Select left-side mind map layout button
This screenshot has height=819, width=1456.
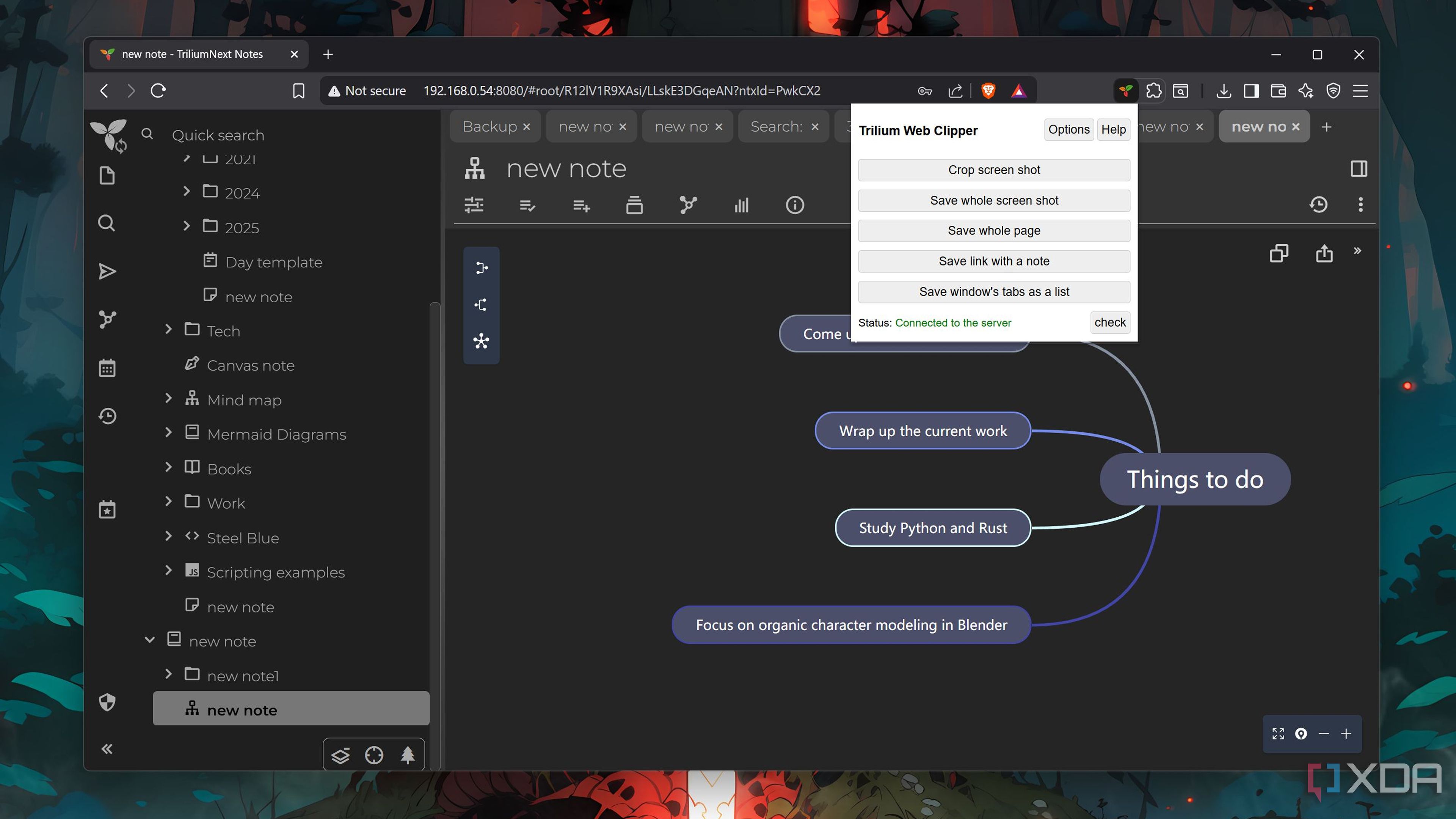pos(481,305)
